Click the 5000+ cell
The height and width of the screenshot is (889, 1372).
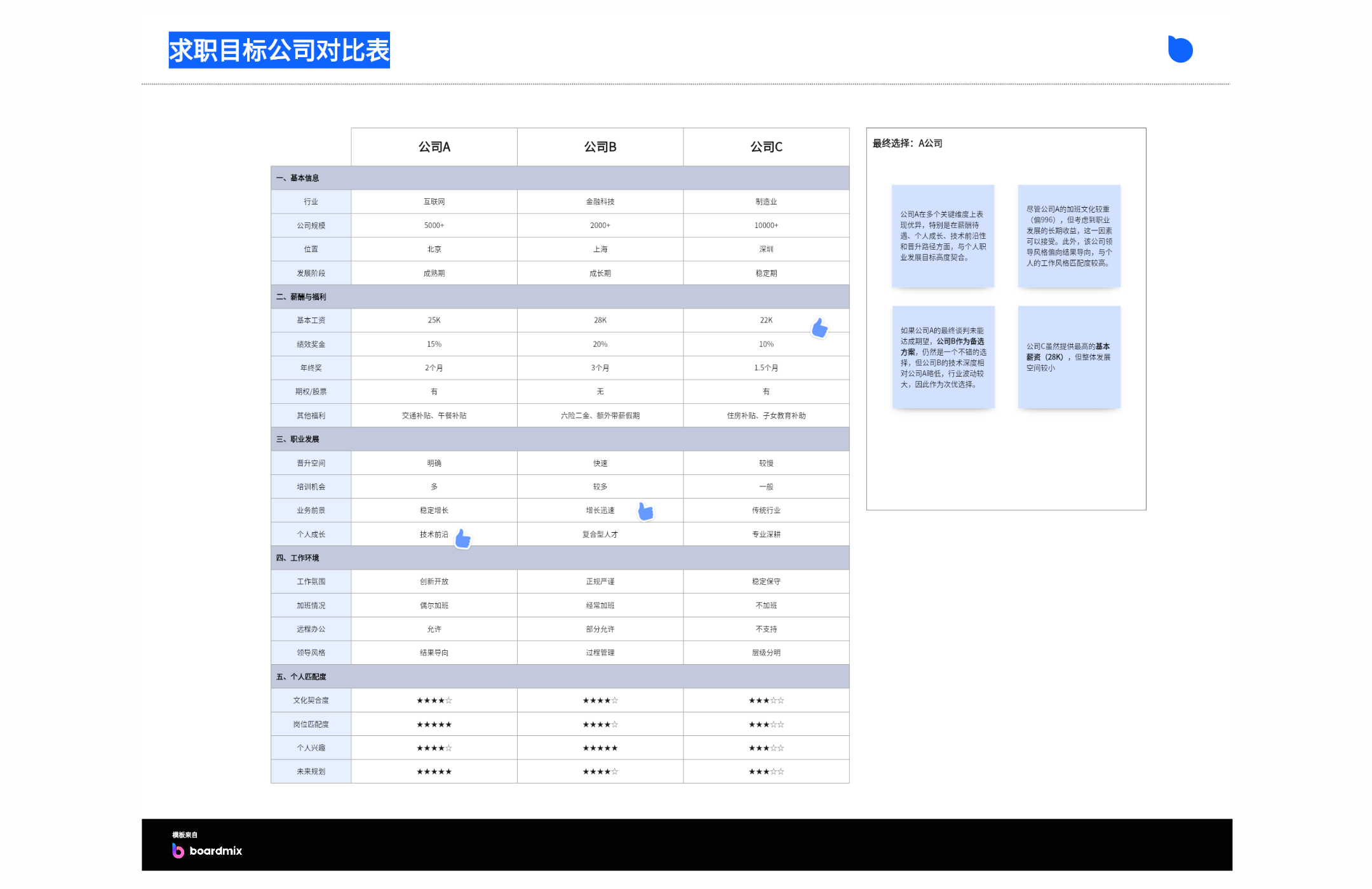click(434, 225)
